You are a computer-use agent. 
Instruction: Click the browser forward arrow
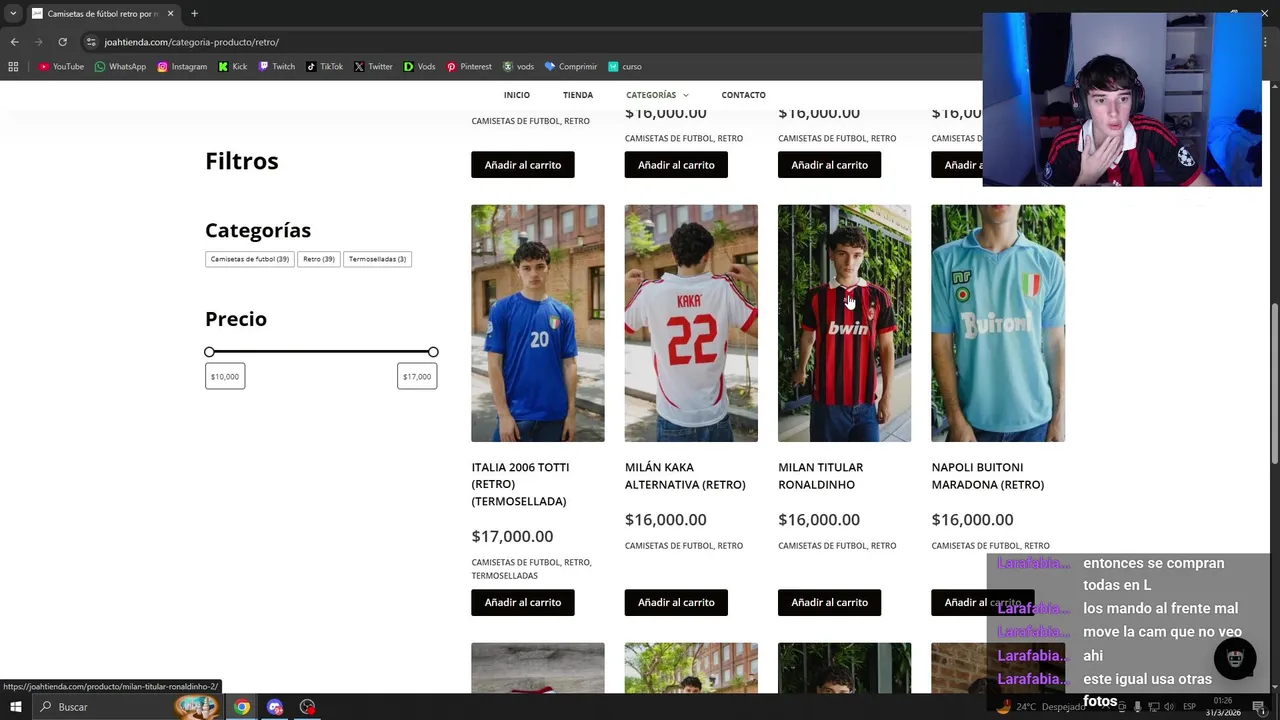pyautogui.click(x=38, y=42)
